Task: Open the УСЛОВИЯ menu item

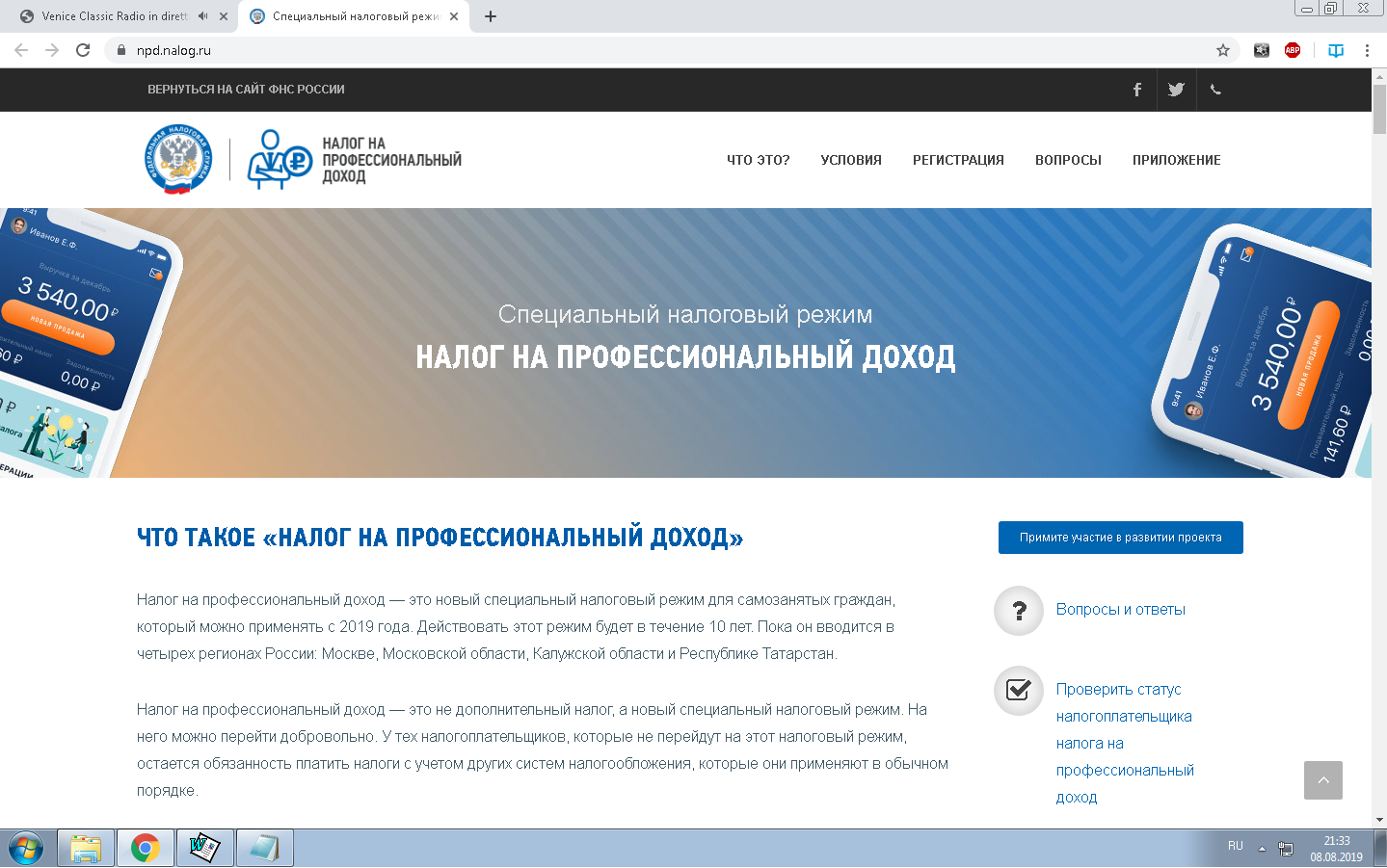Action: click(x=851, y=160)
